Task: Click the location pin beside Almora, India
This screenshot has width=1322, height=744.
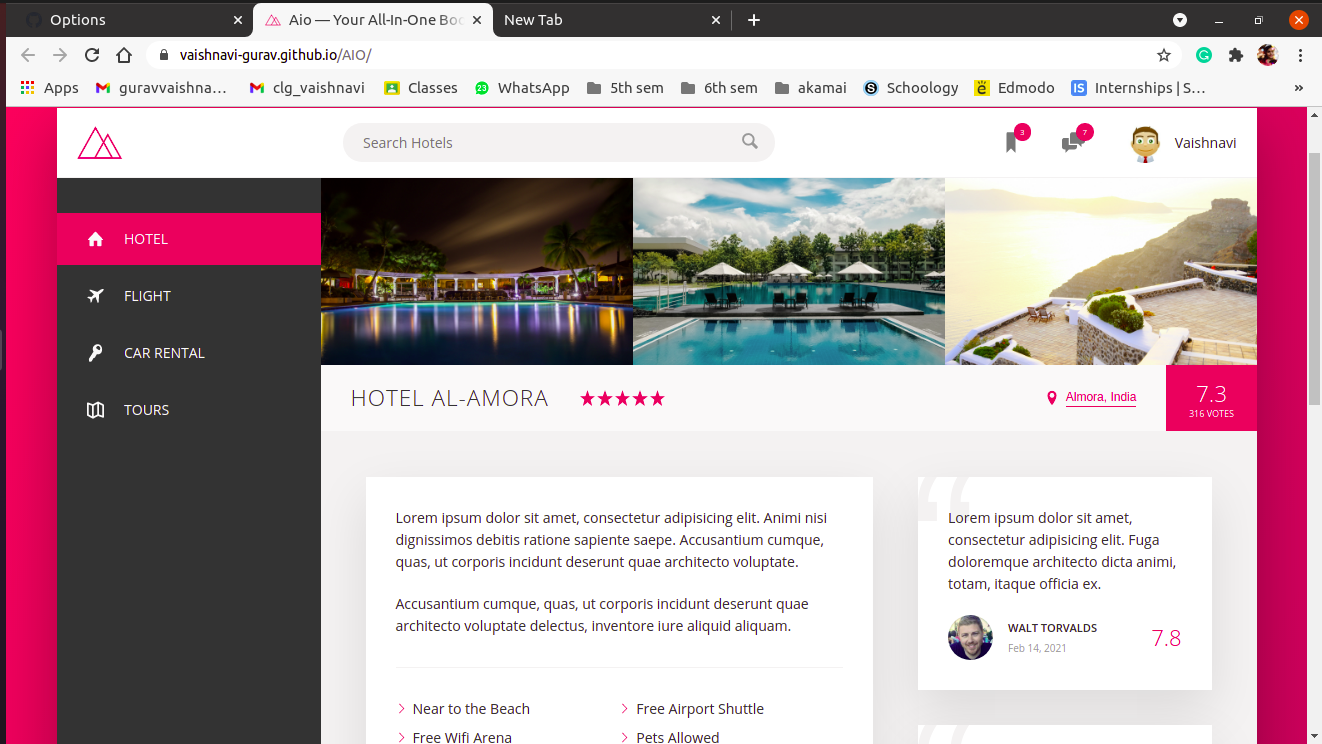Action: point(1051,397)
